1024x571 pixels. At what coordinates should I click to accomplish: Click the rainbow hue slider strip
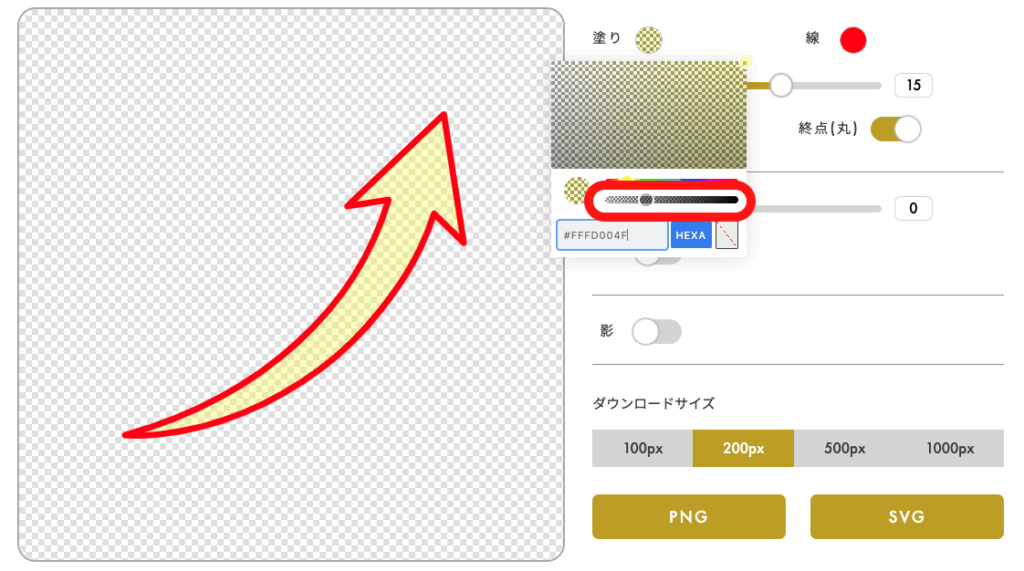(x=671, y=179)
